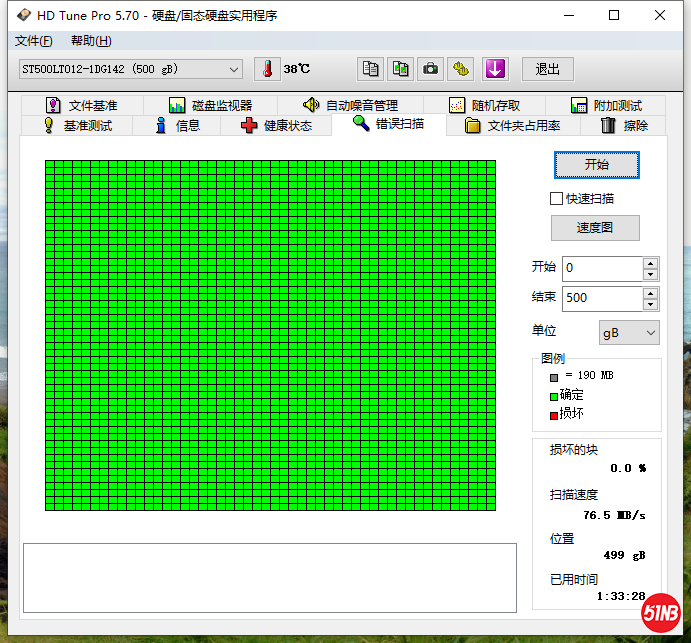Screen dimensions: 691x643
Task: Click the camera save screenshot icon
Action: click(x=430, y=69)
